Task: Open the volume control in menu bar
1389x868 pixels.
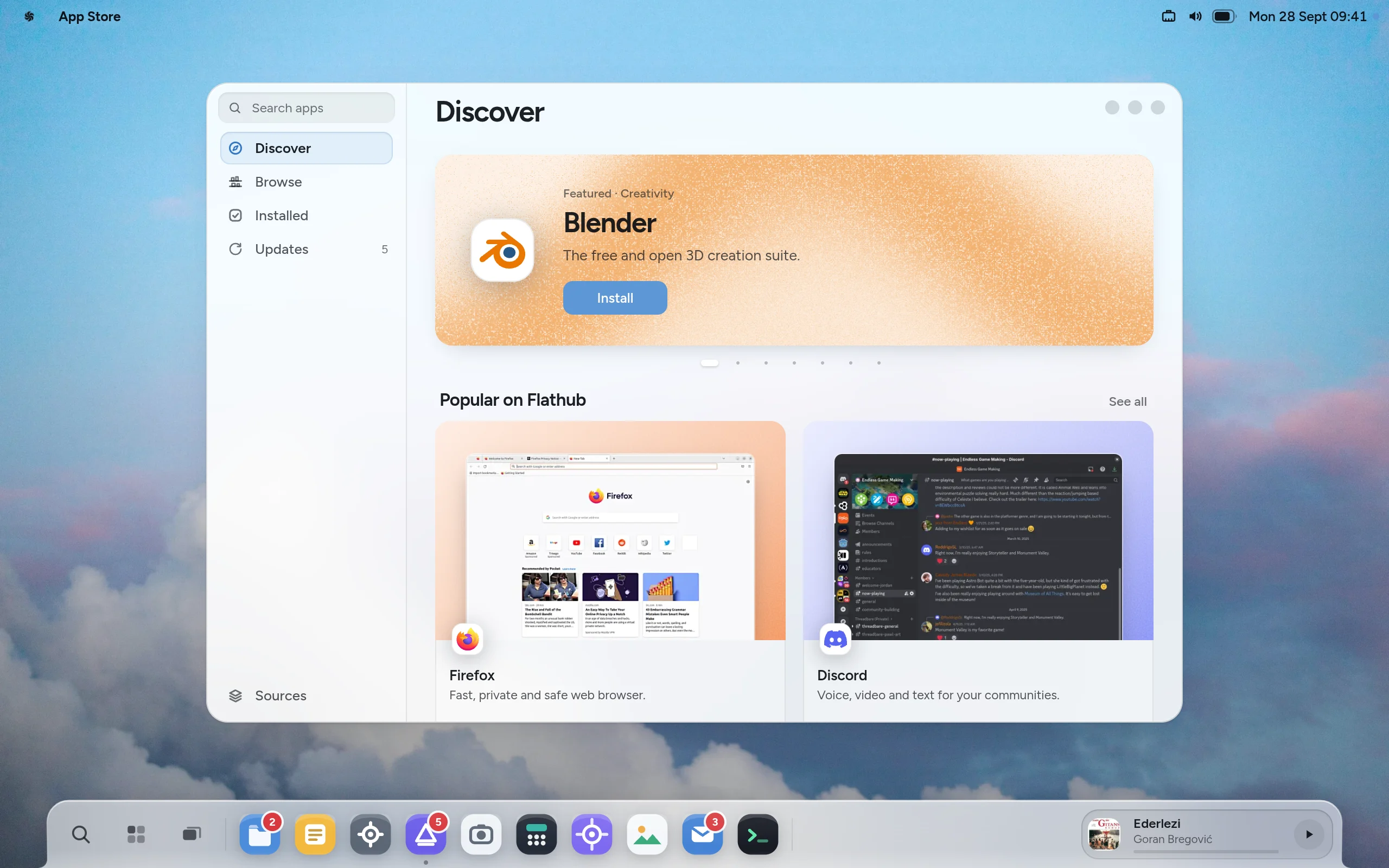Action: click(1195, 17)
